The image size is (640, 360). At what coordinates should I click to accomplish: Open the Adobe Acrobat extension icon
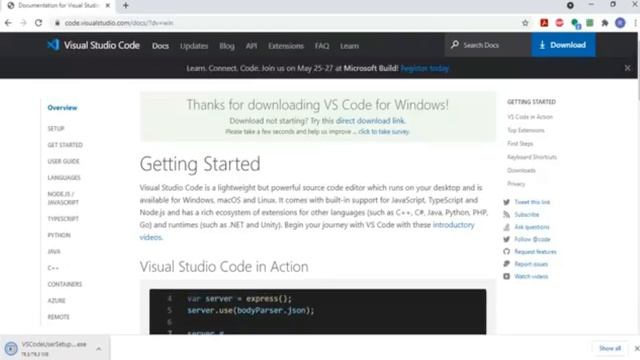pos(544,23)
